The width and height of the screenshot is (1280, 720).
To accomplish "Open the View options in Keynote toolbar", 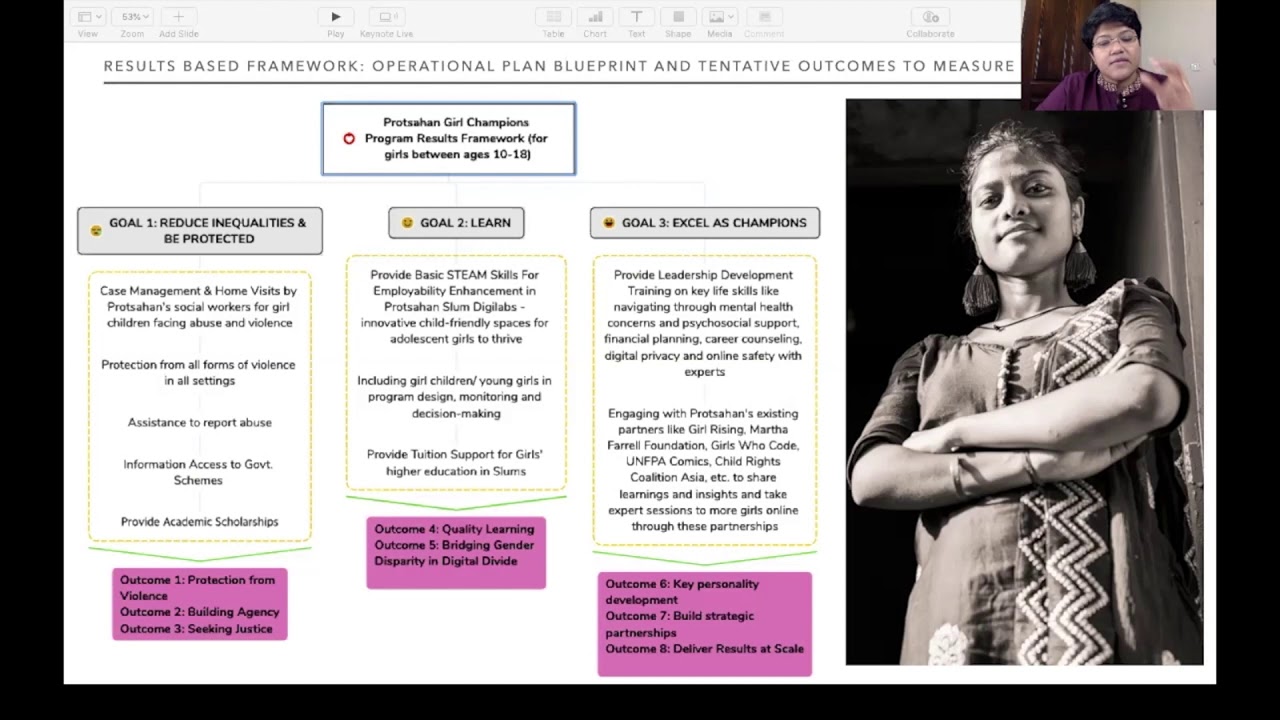I will [x=88, y=17].
